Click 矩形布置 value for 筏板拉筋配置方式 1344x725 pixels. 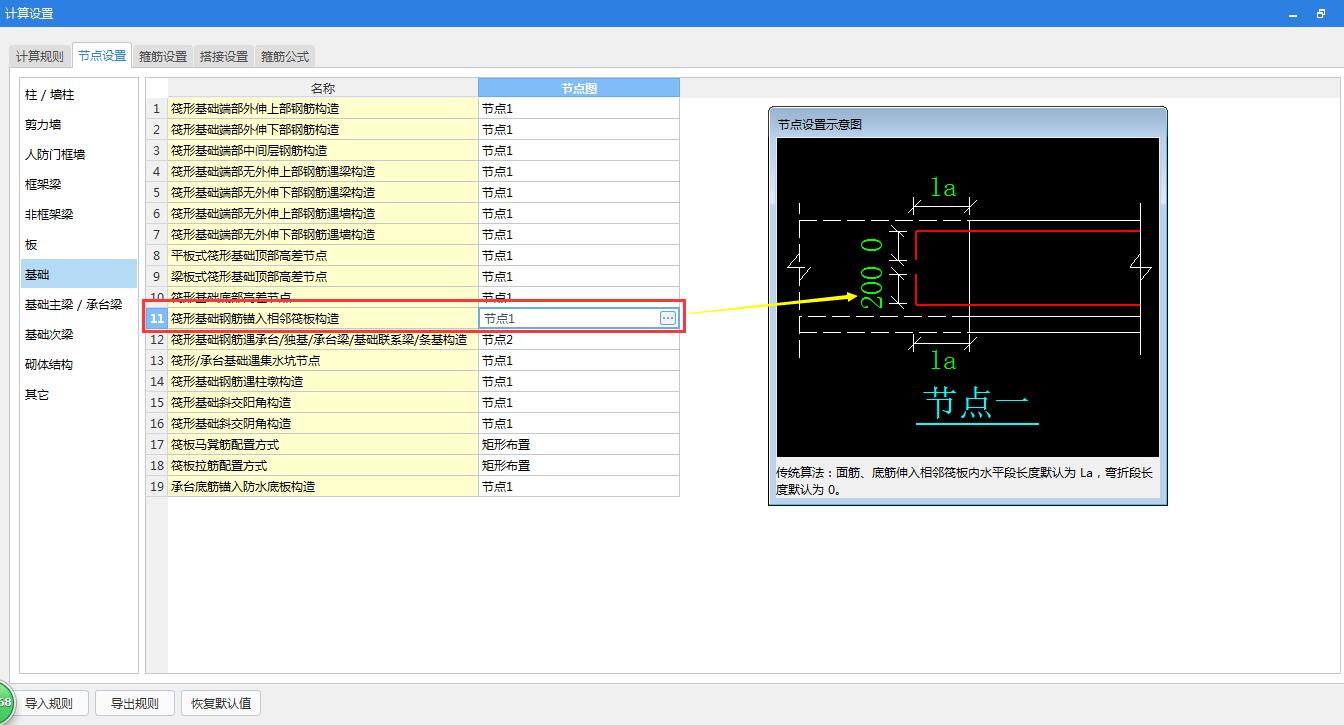(579, 465)
